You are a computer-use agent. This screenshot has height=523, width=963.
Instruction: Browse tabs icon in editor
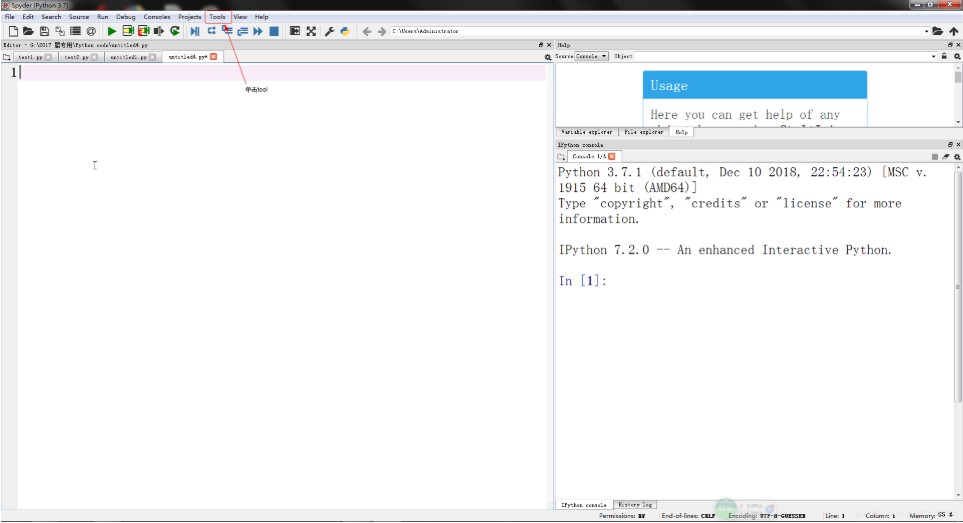[7, 56]
